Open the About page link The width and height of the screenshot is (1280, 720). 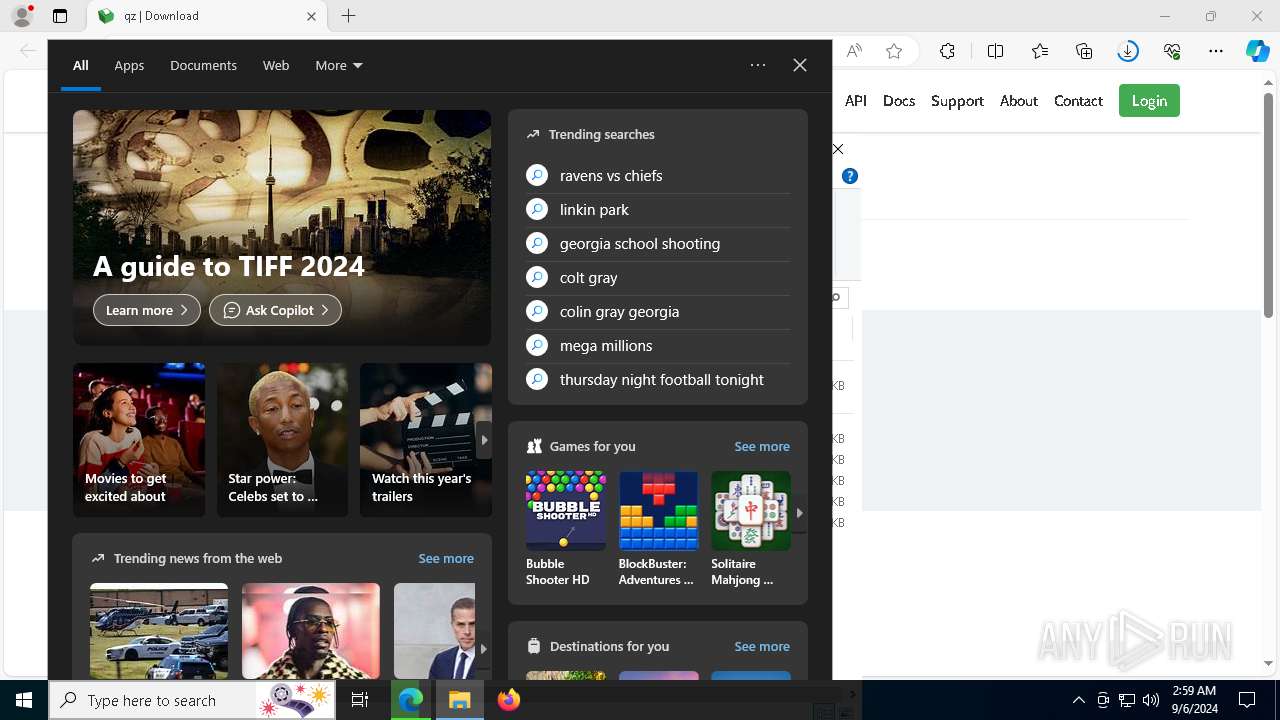tap(1019, 101)
